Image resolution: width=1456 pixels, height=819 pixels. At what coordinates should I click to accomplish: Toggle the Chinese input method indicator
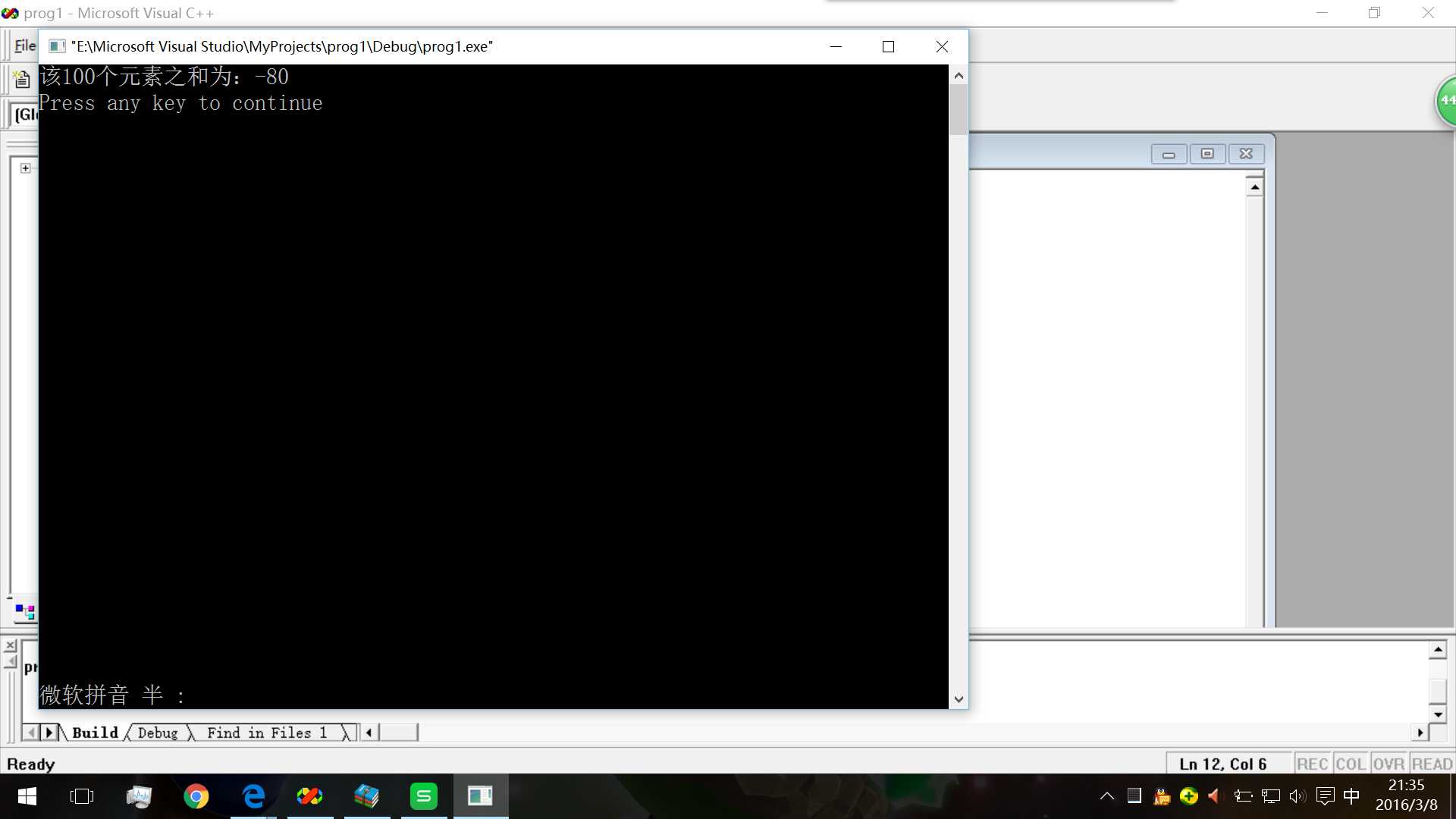(x=1351, y=796)
